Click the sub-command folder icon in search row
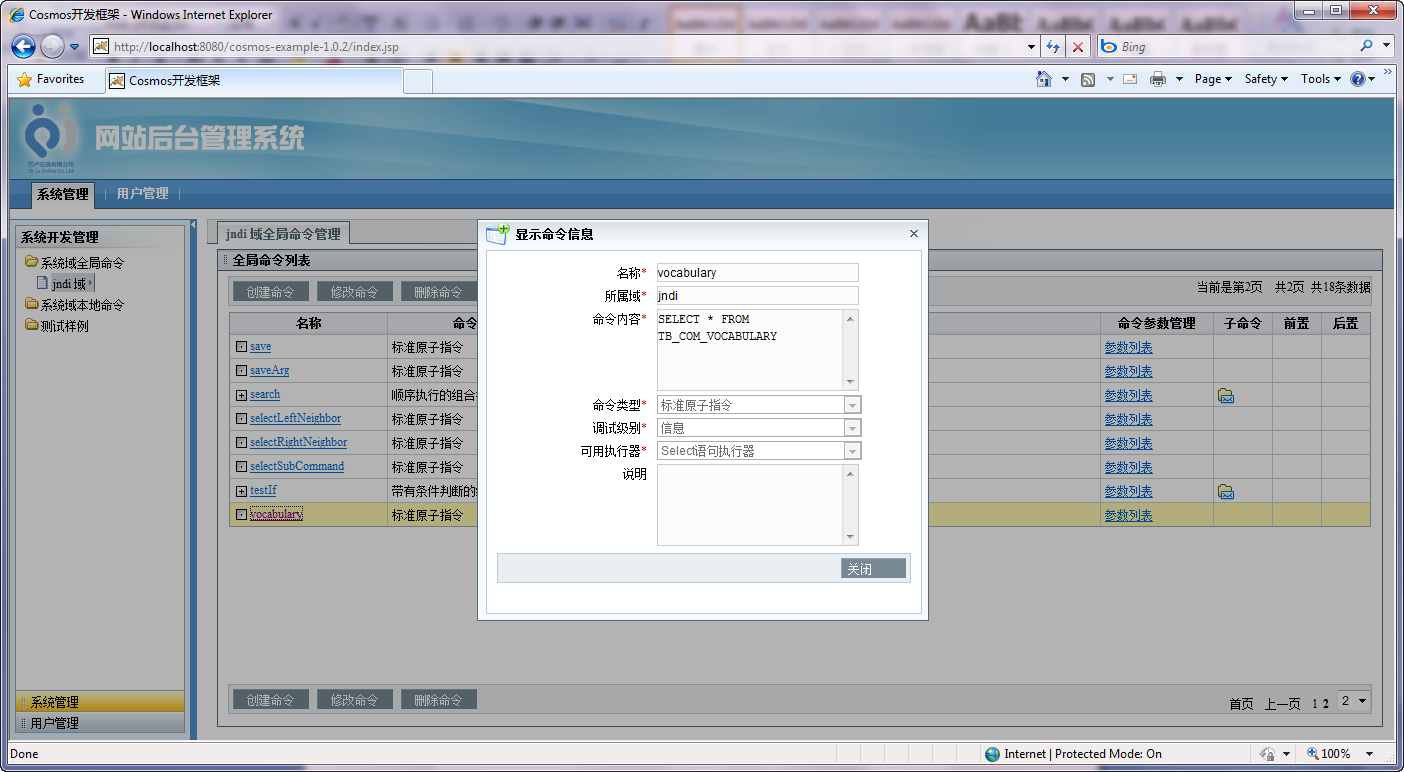Viewport: 1404px width, 772px height. (1225, 396)
